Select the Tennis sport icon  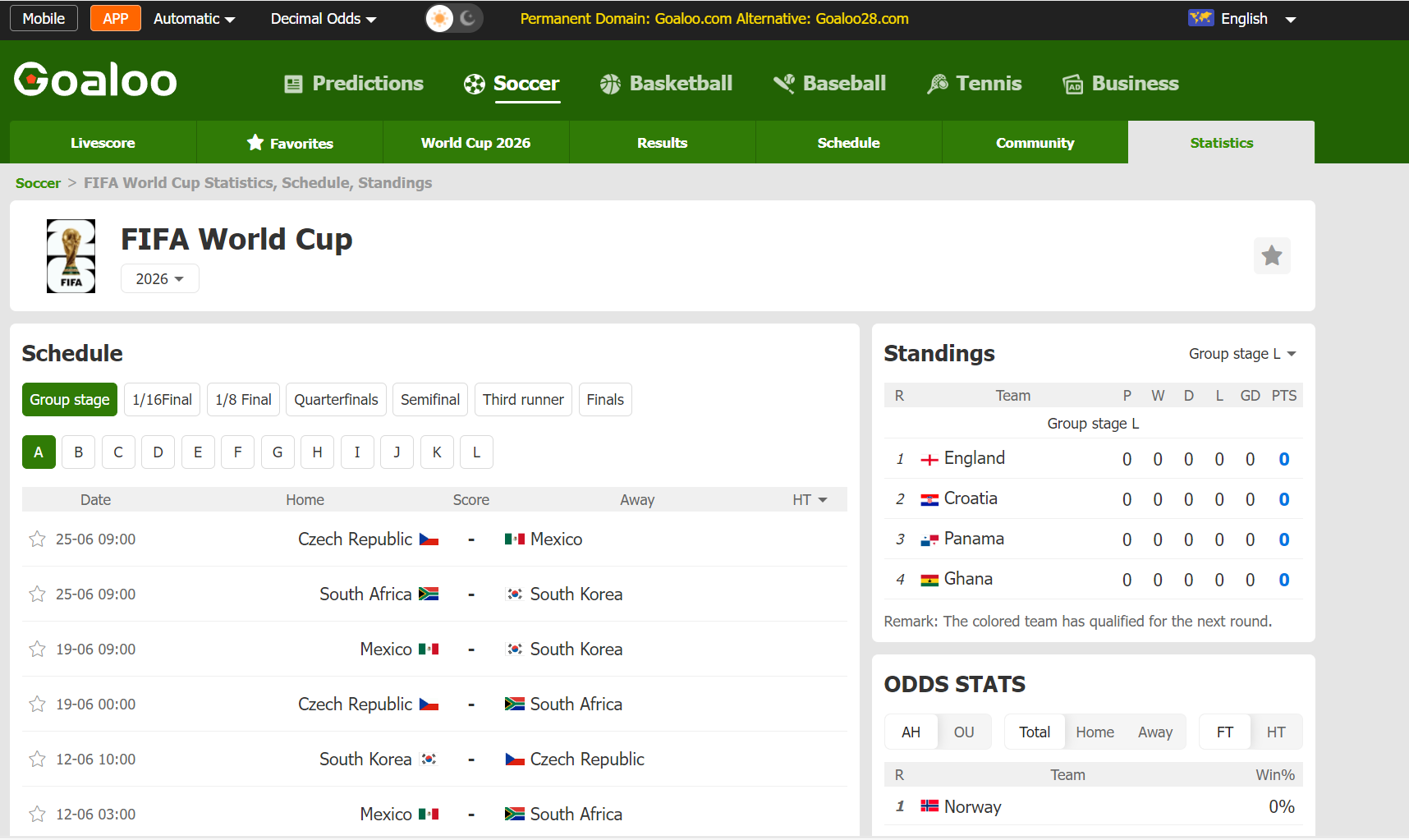[x=937, y=83]
